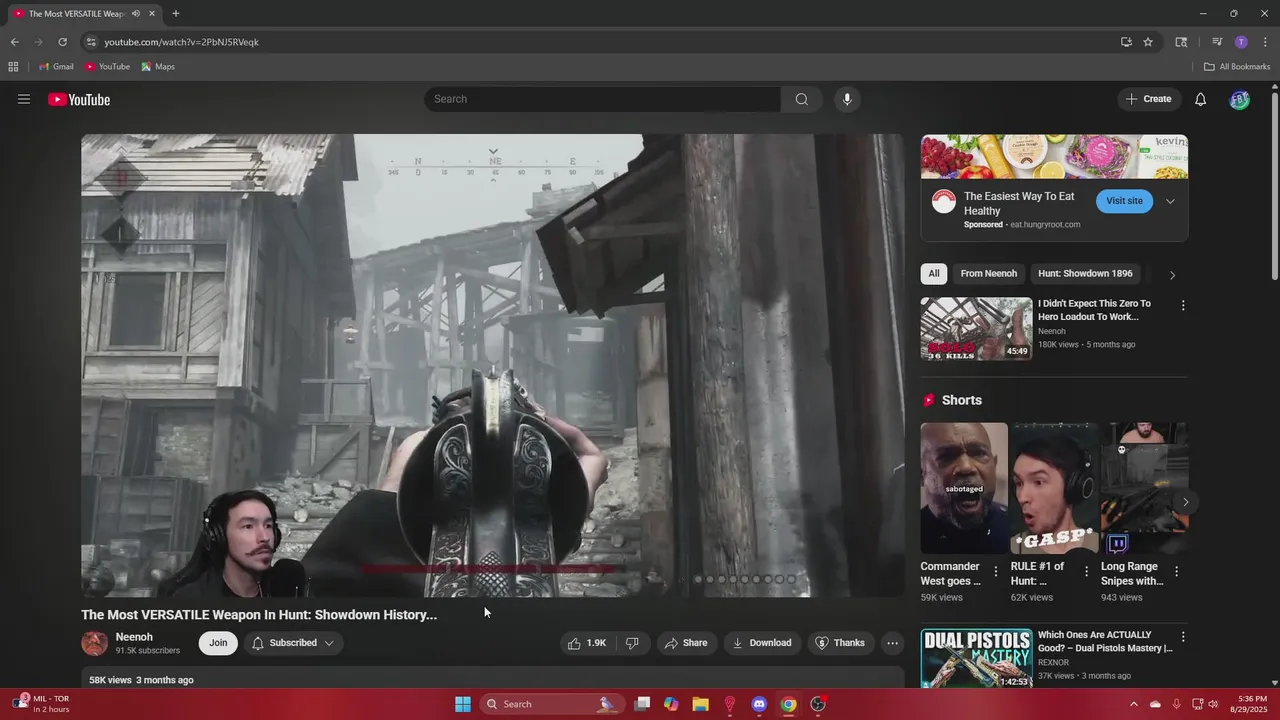Focus the YouTube search field
This screenshot has width=1280, height=720.
point(602,99)
